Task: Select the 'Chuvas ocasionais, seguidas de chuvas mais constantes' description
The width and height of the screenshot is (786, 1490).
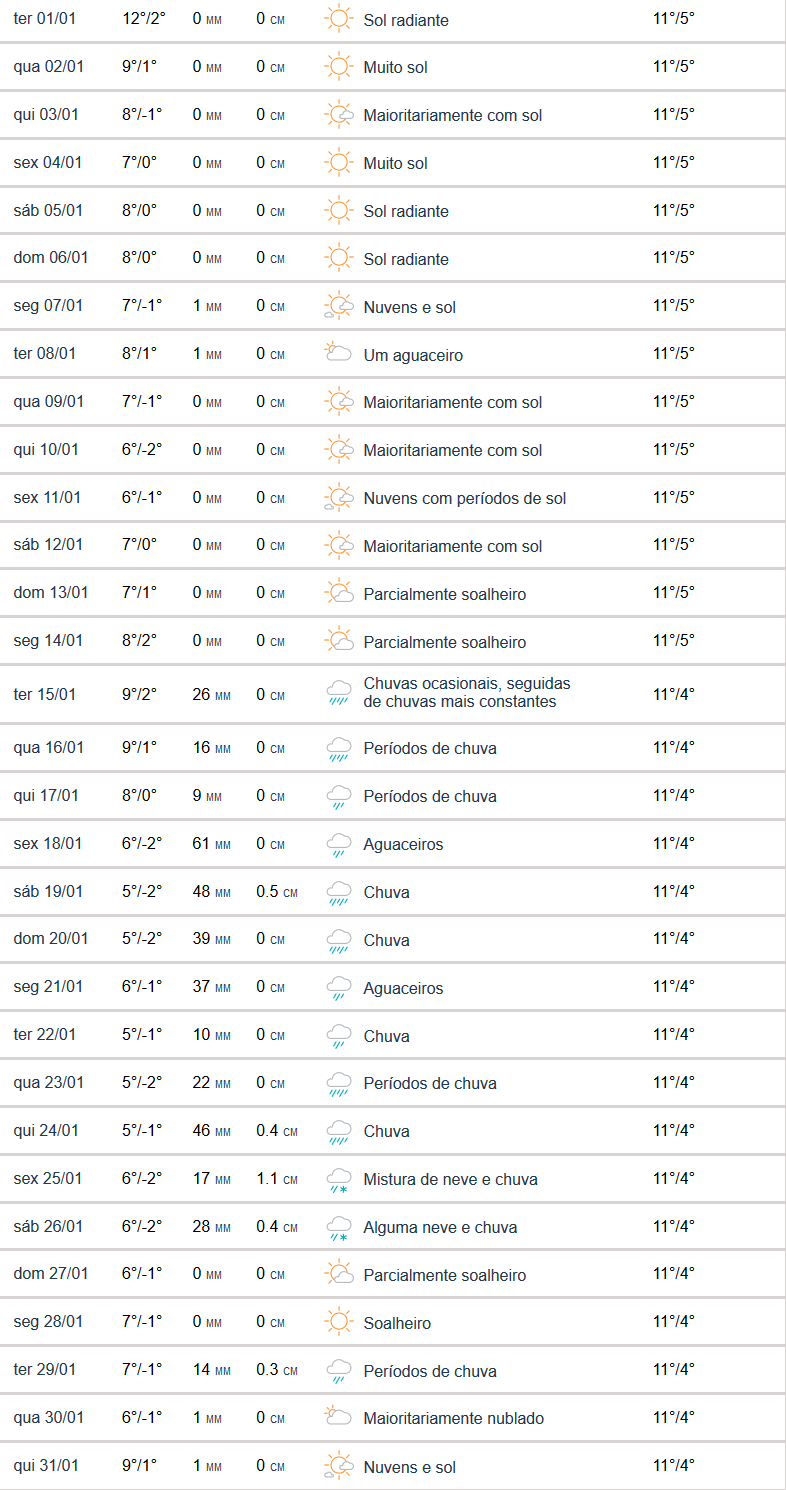Action: (467, 693)
